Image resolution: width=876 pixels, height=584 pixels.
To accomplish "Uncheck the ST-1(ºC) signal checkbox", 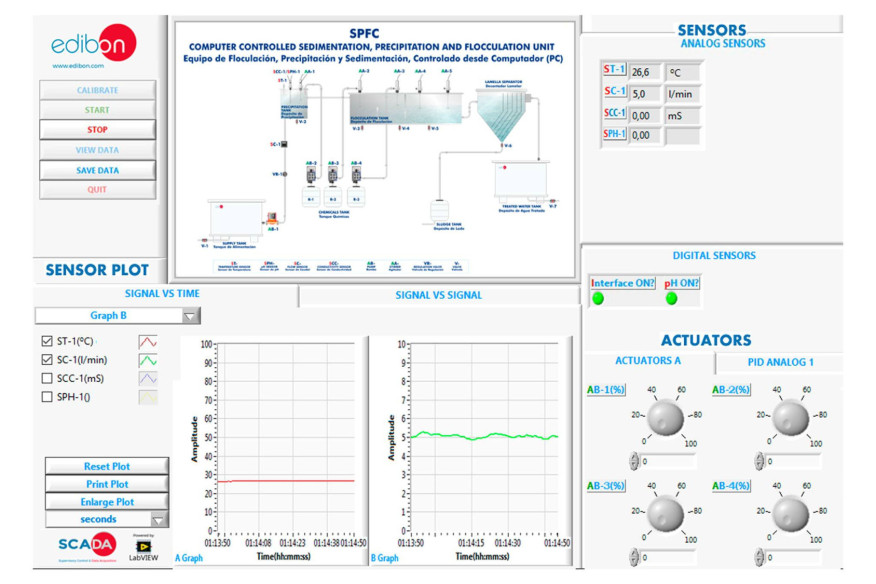I will click(x=47, y=340).
